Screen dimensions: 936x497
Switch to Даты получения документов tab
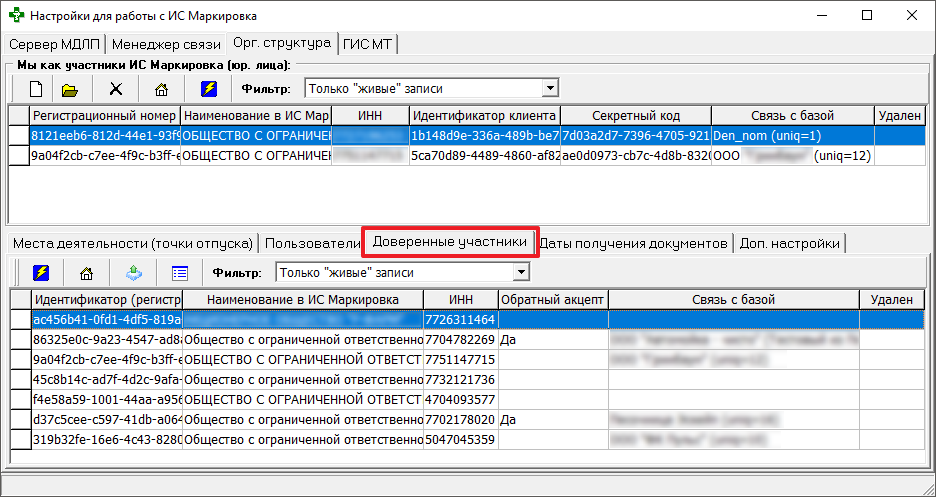click(634, 243)
